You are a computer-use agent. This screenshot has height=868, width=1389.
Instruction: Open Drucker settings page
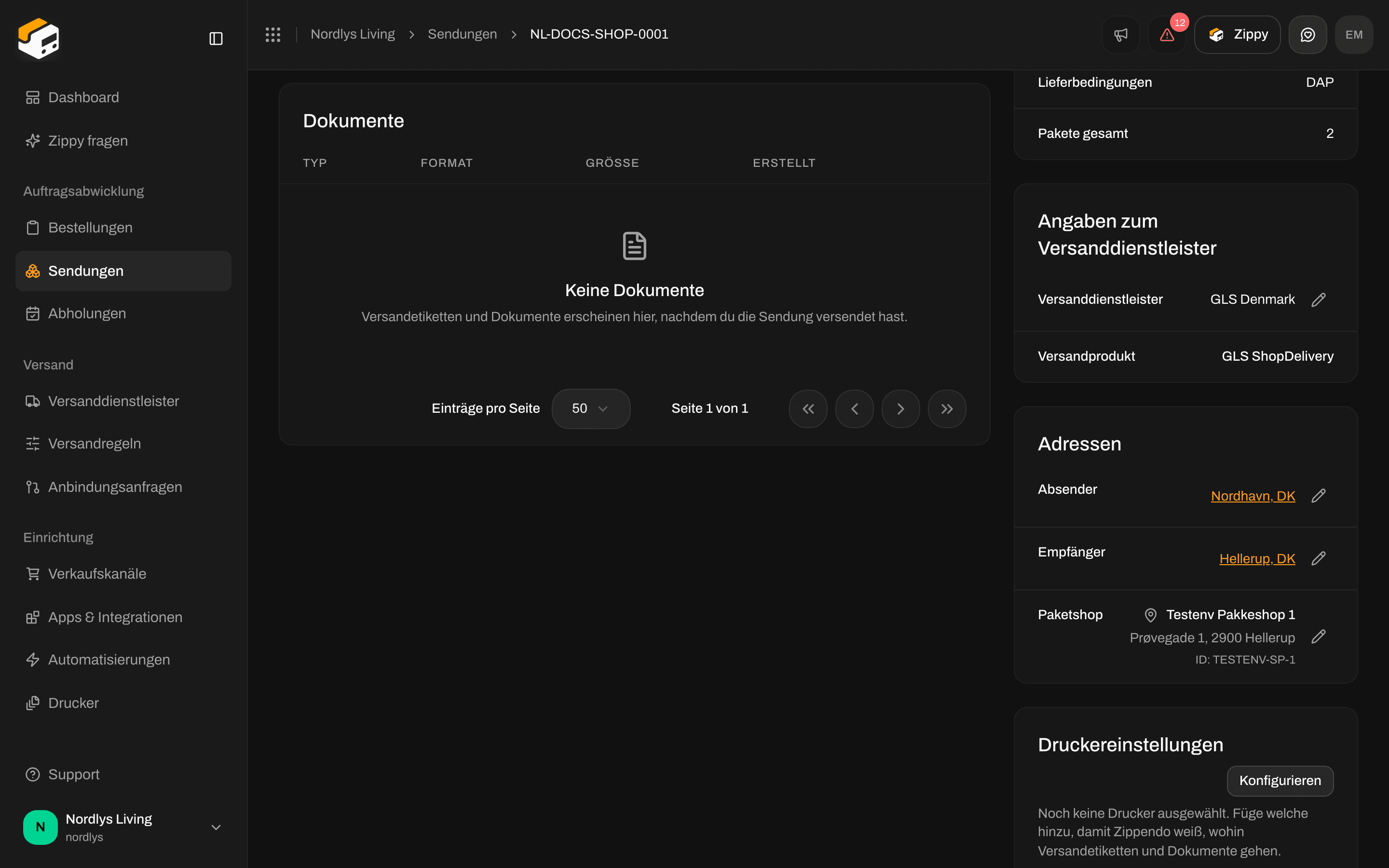coord(123,703)
